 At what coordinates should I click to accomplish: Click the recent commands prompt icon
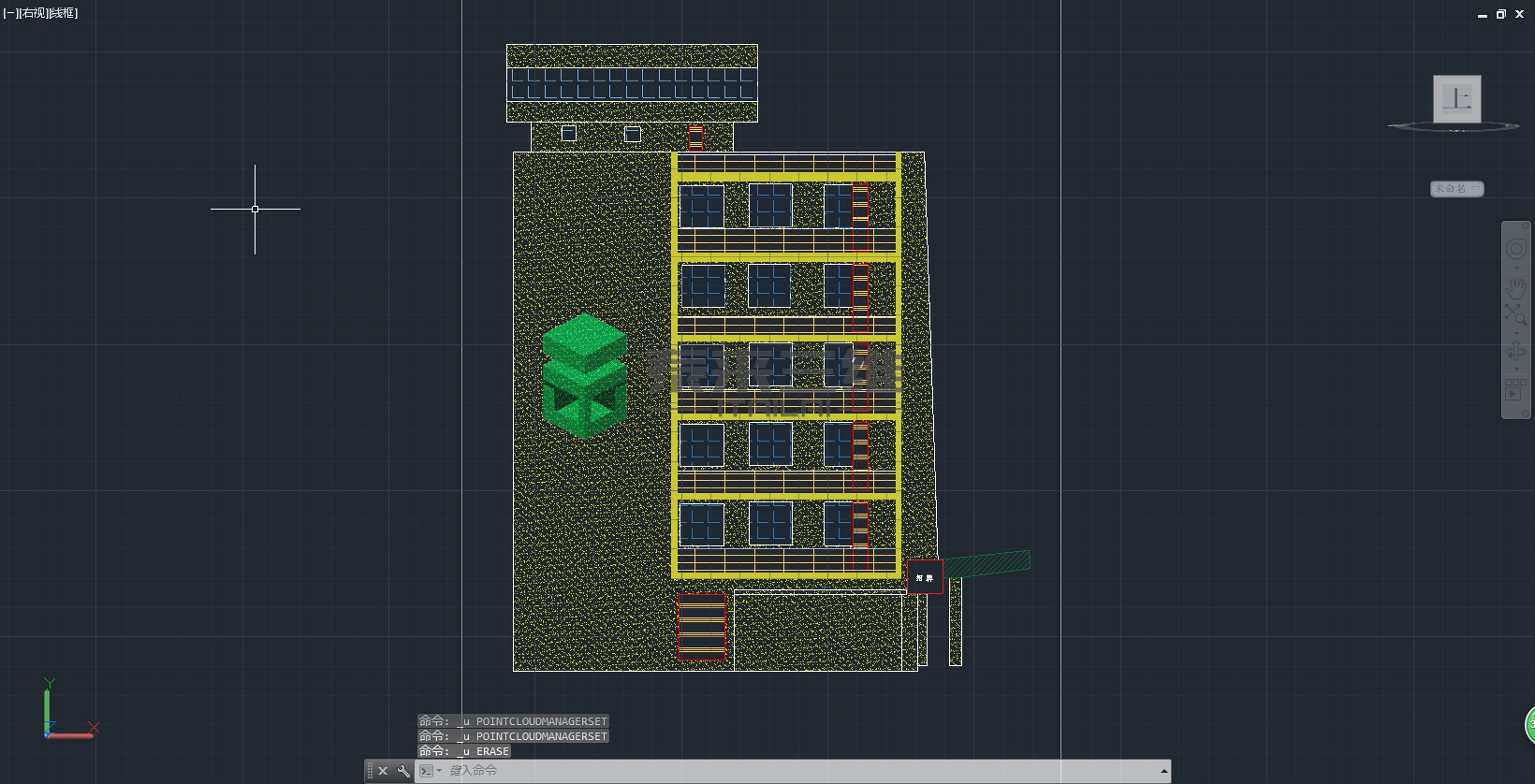(428, 771)
